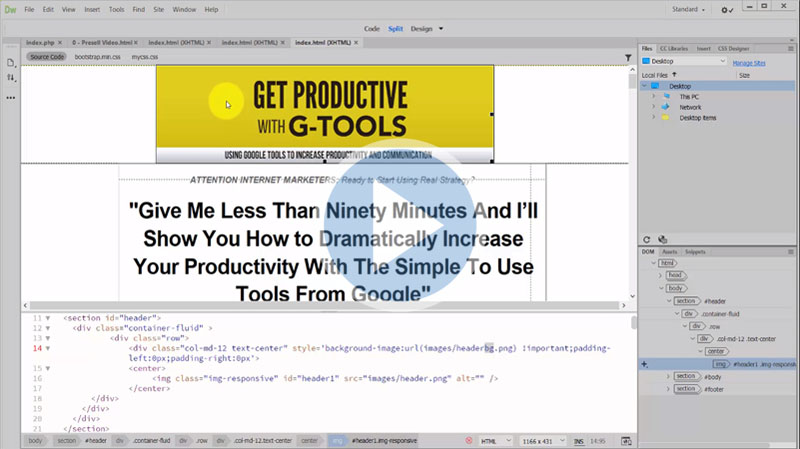Screen dimensions: 800x449
Task: Expand the Network folder in Files panel
Action: tap(652, 107)
